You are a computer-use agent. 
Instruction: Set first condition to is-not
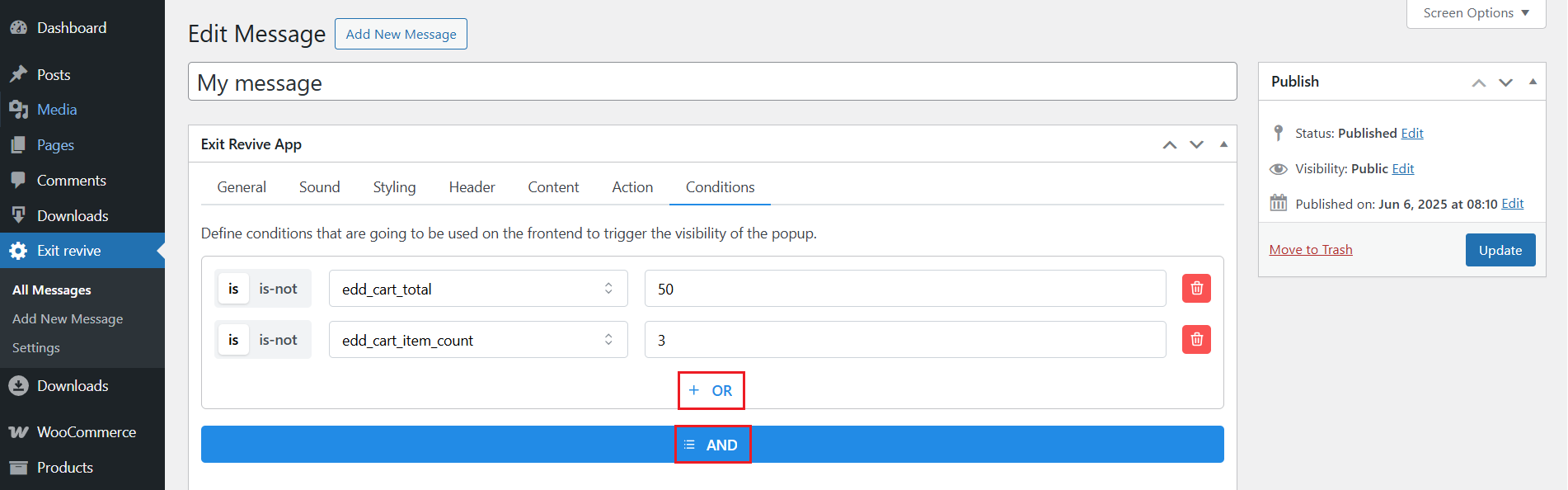[x=278, y=289]
